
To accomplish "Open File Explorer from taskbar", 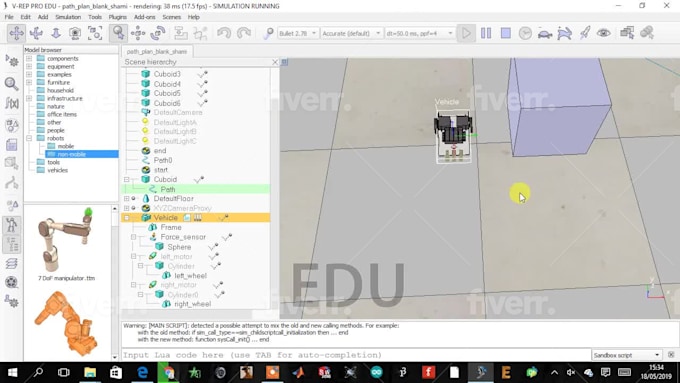I will point(90,372).
